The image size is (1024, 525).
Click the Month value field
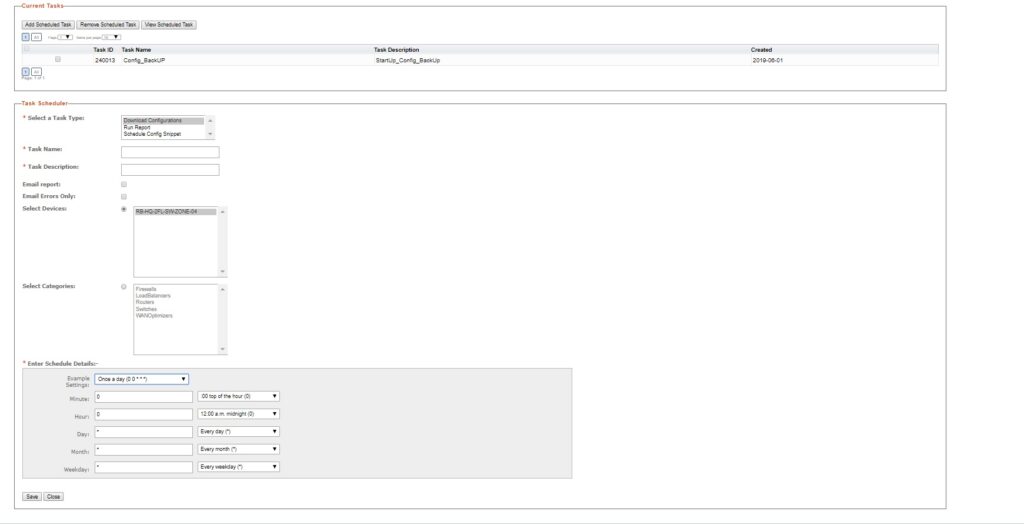coord(144,450)
